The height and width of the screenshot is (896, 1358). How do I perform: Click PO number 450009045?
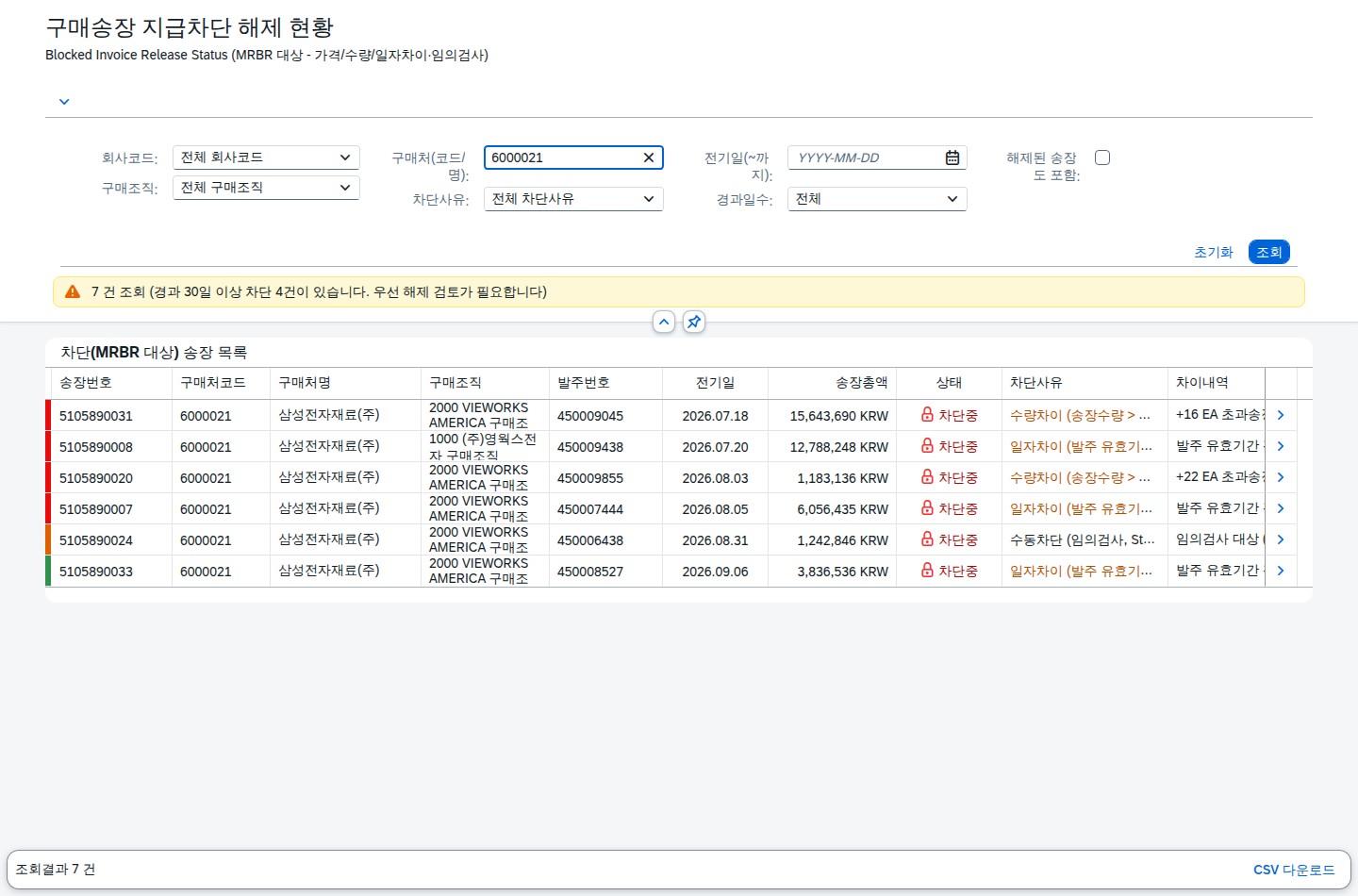590,416
